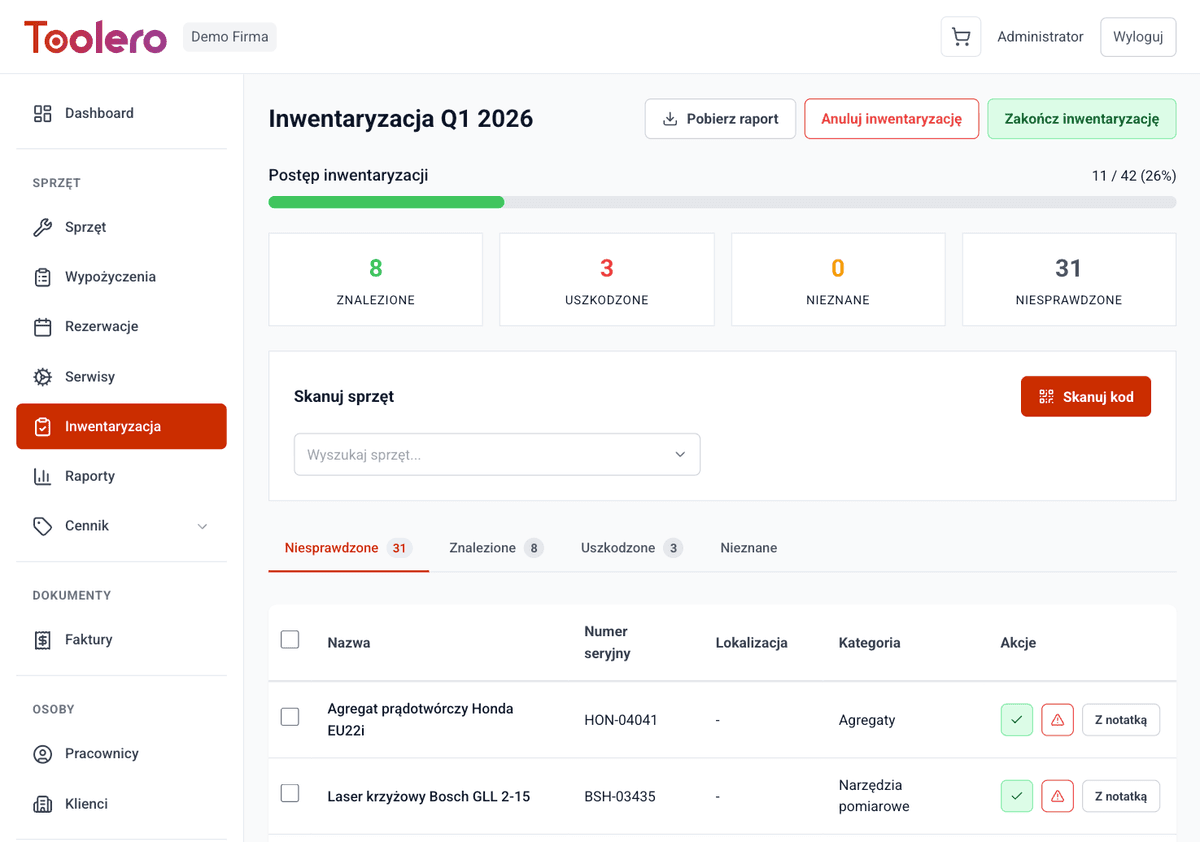Click the inventory progress bar
This screenshot has width=1200, height=842.
722,201
